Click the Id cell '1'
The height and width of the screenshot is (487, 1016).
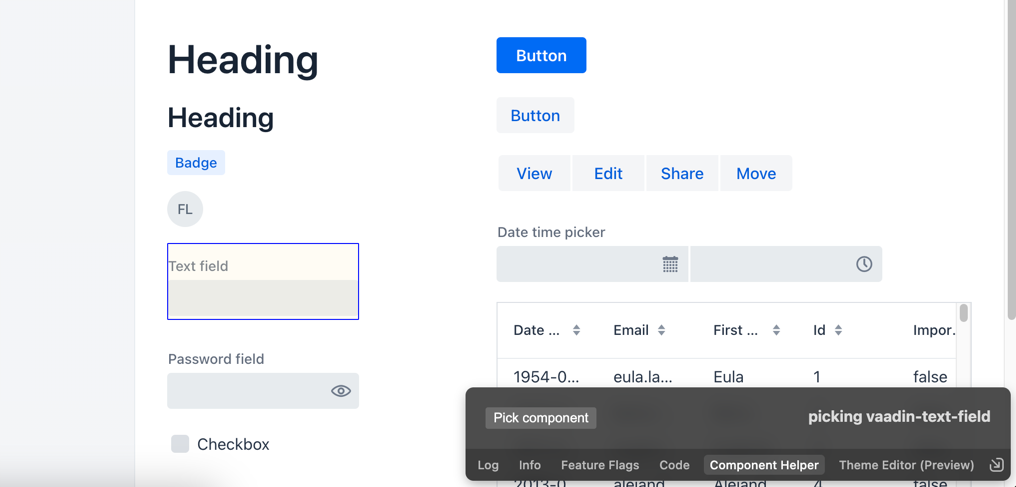click(x=817, y=377)
